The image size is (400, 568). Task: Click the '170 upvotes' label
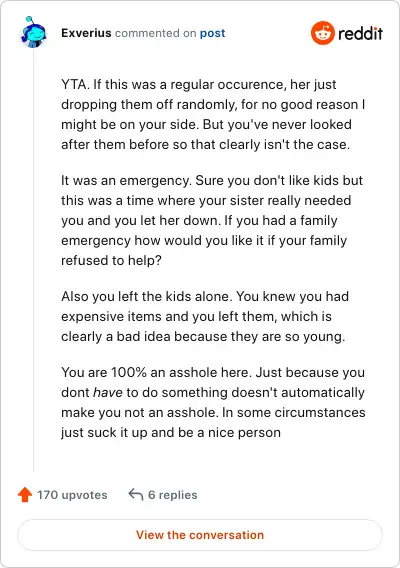point(72,495)
